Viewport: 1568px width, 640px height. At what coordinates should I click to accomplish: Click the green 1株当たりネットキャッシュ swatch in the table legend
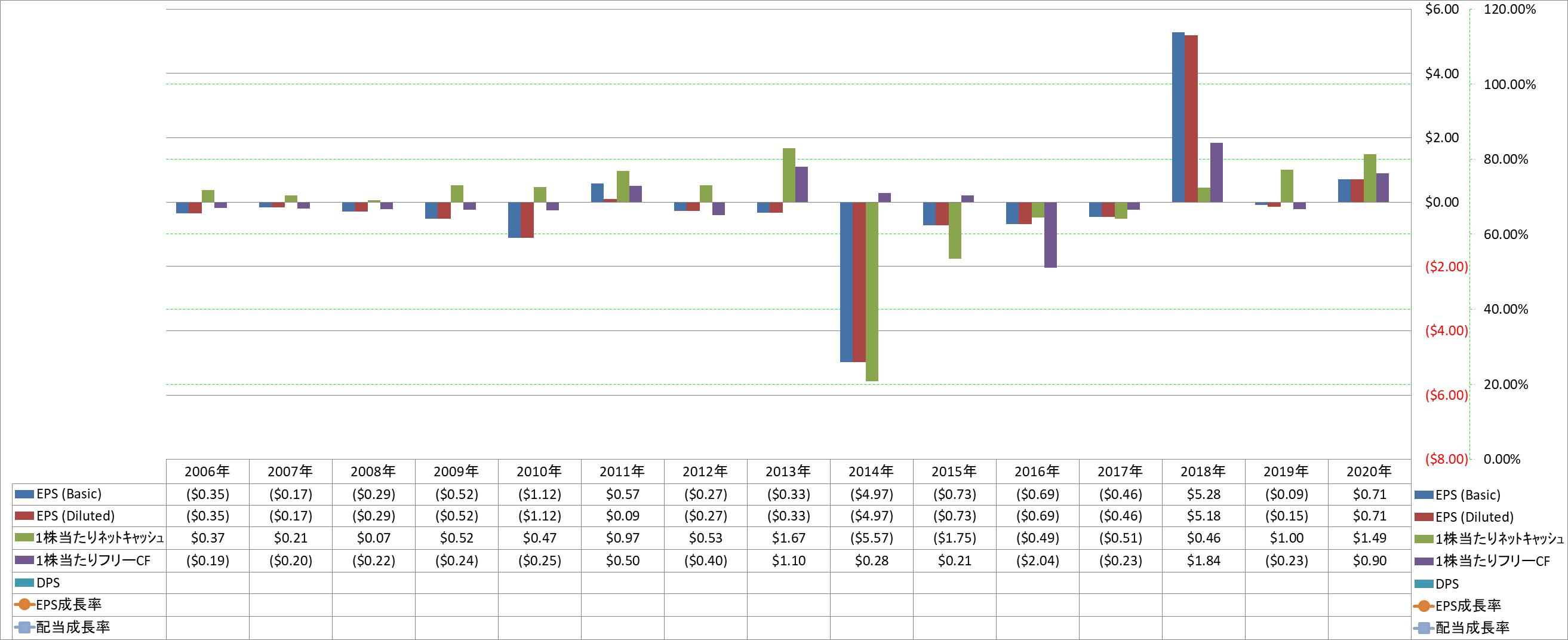(24, 538)
